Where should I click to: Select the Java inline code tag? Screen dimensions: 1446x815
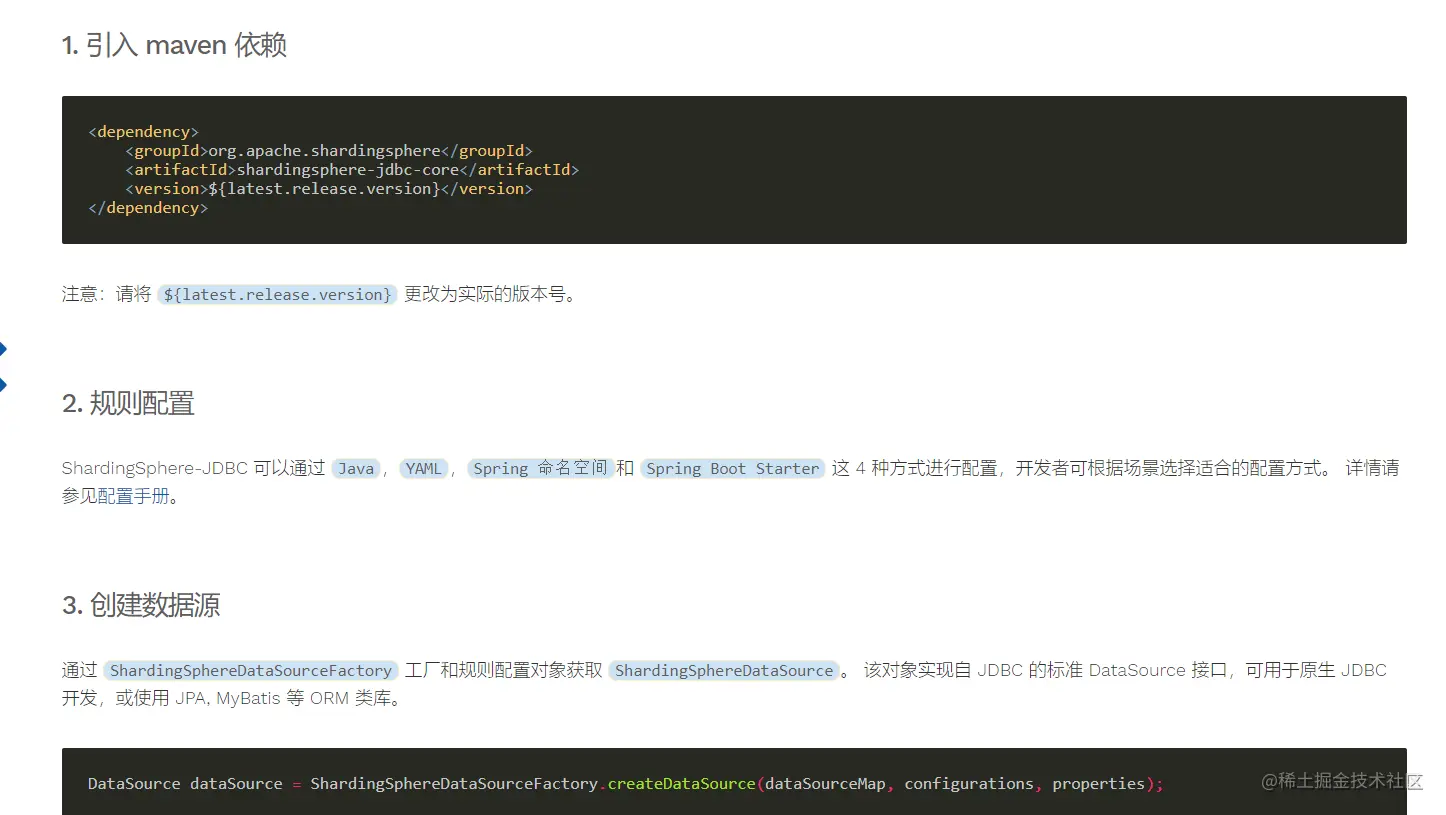coord(356,468)
